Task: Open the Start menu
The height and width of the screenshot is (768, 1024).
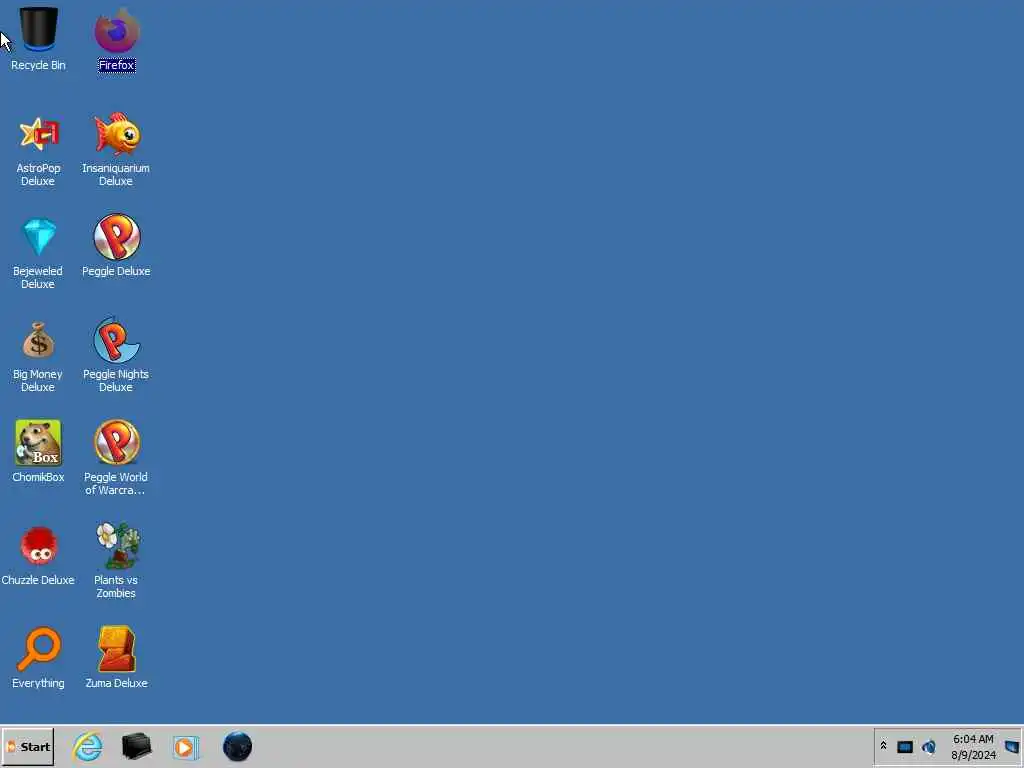Action: coord(28,746)
